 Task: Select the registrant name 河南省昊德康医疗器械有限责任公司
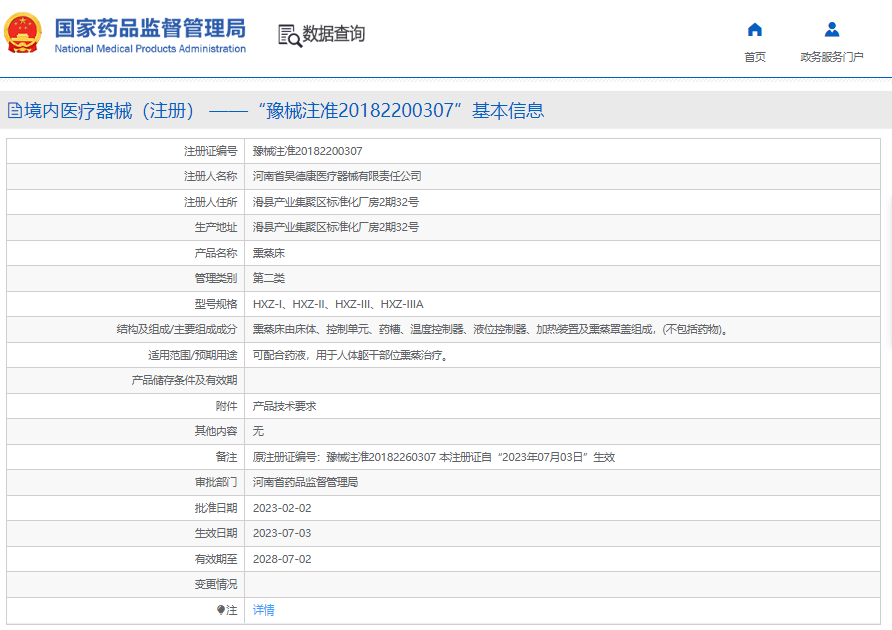coord(337,176)
